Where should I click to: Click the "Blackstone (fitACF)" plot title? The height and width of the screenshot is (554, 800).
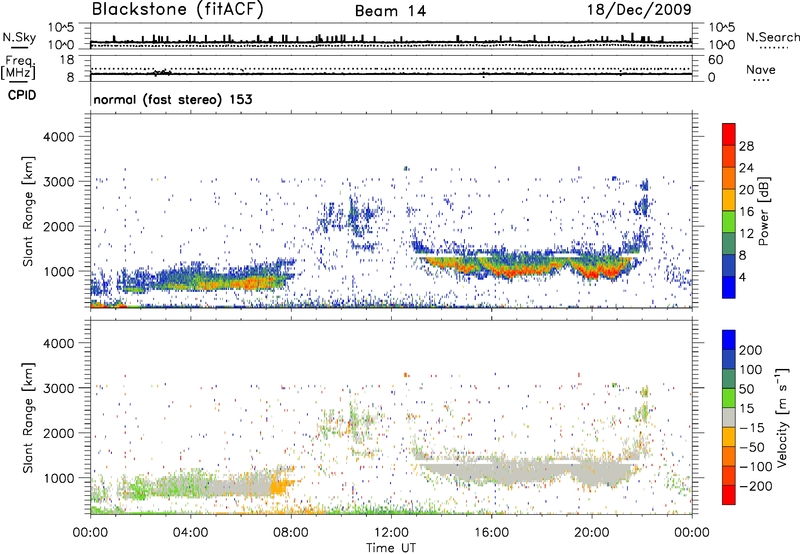(178, 10)
